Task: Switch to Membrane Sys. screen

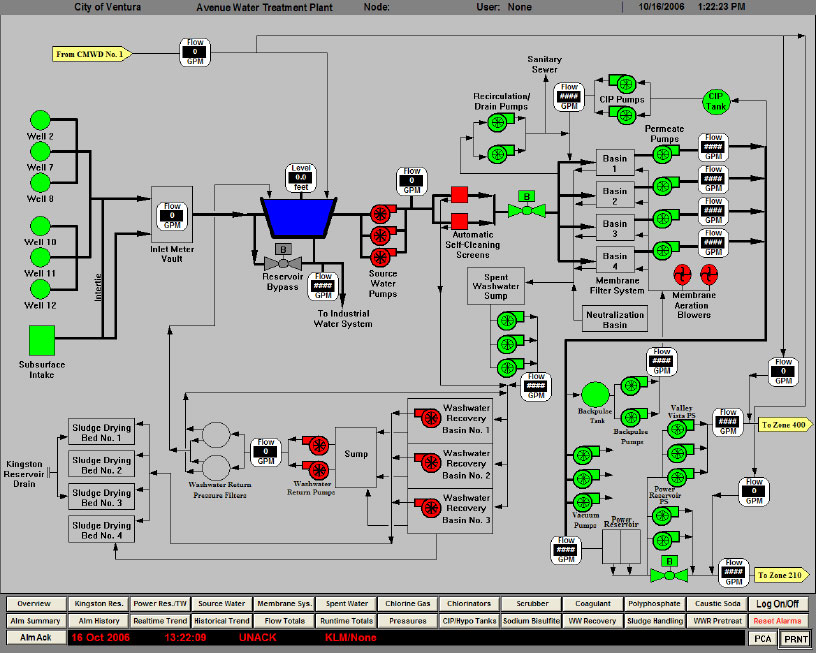Action: [284, 604]
